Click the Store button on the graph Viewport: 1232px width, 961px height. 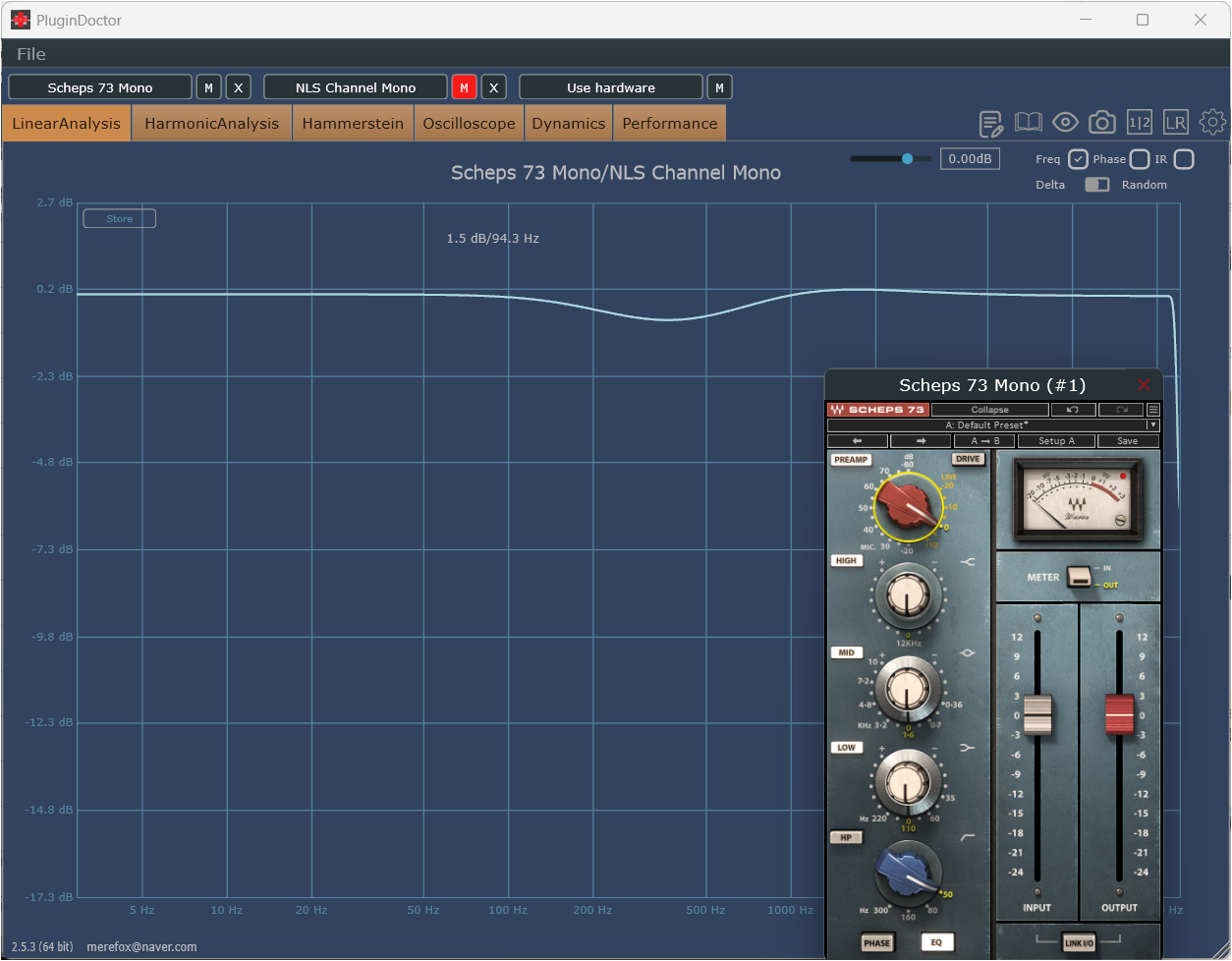119,219
